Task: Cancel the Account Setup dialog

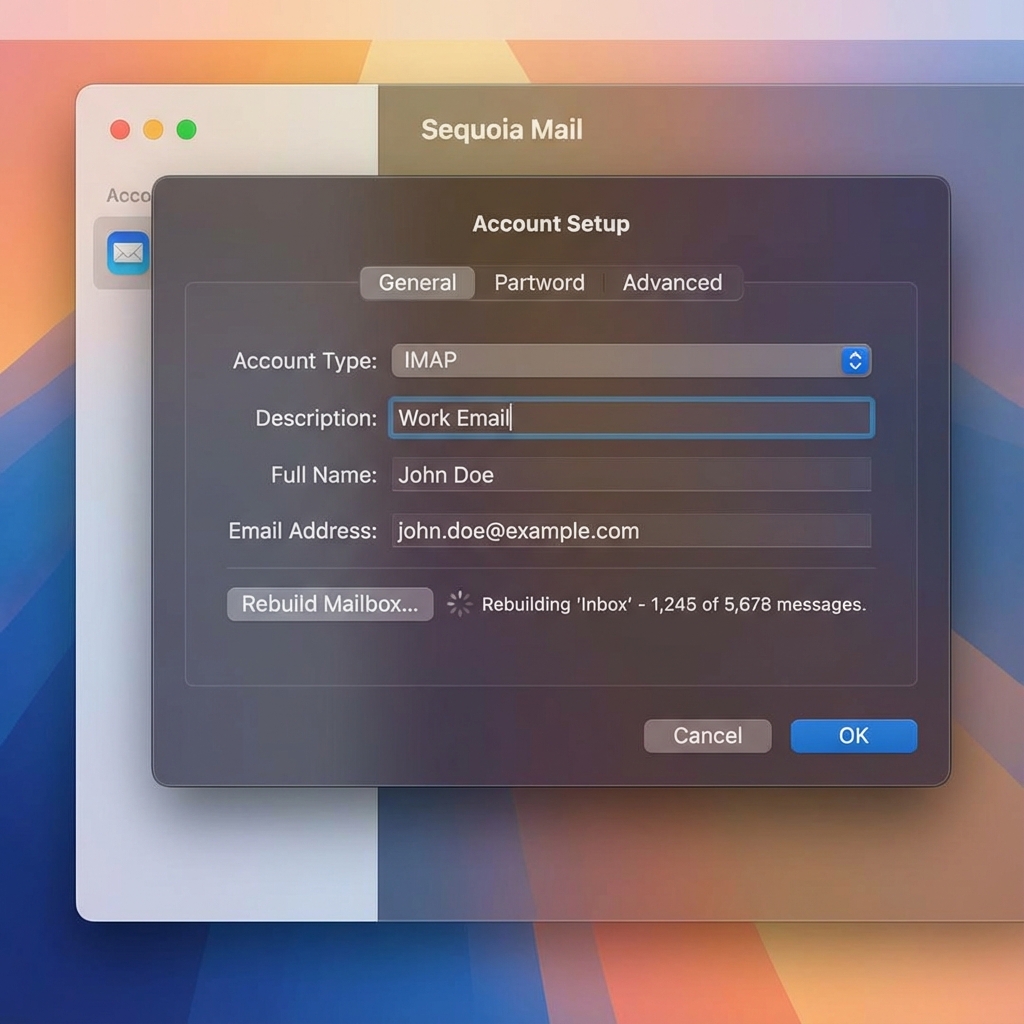Action: click(x=707, y=736)
